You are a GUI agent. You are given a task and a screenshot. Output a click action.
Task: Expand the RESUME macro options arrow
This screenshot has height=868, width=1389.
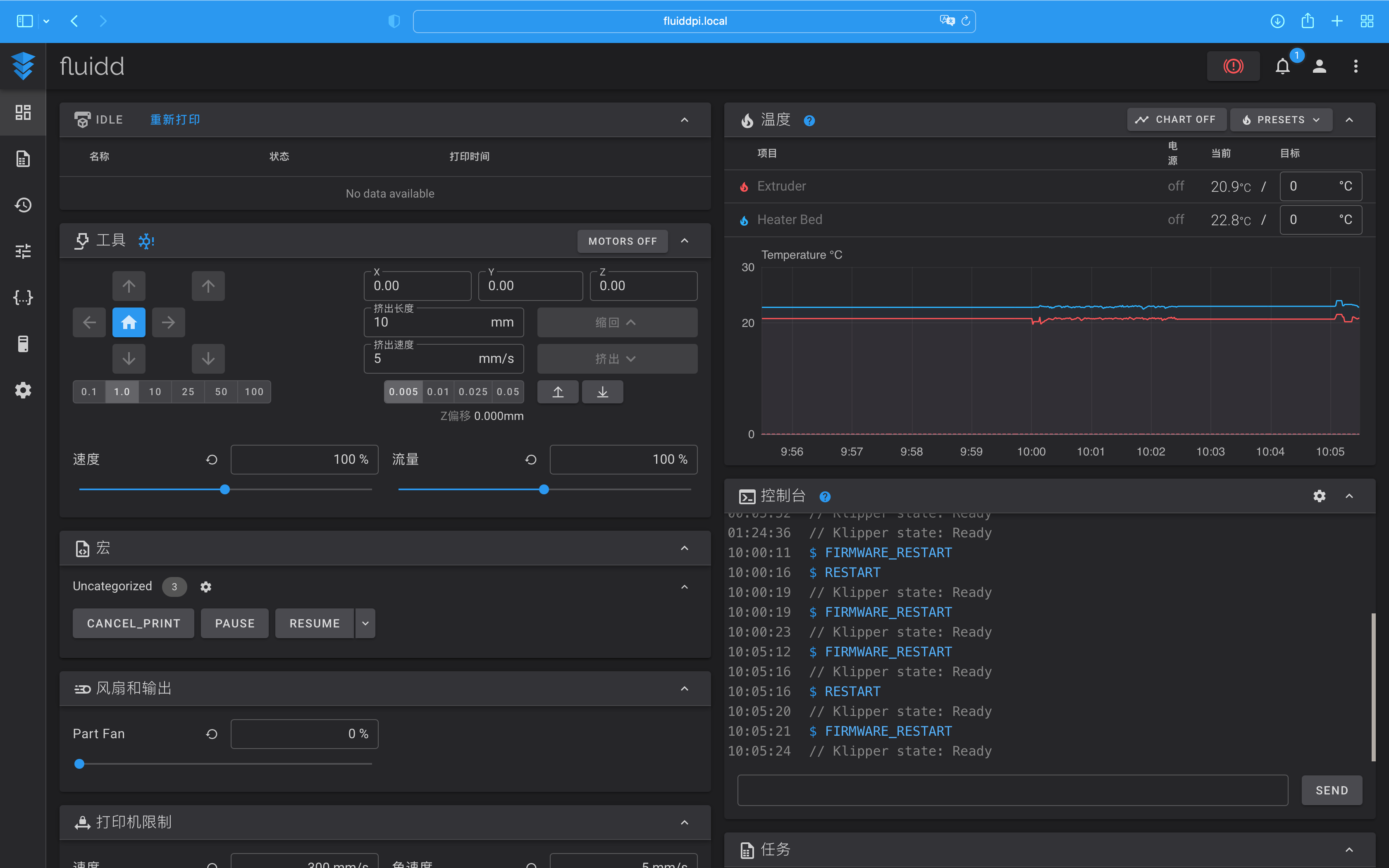point(365,623)
